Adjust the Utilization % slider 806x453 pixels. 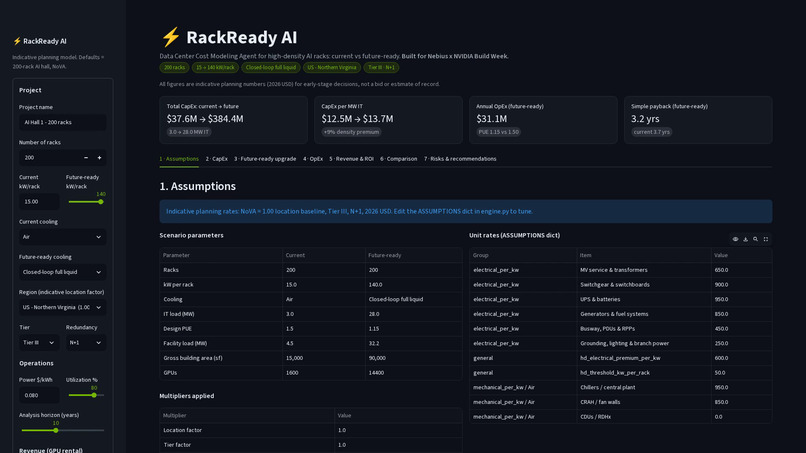coord(94,395)
